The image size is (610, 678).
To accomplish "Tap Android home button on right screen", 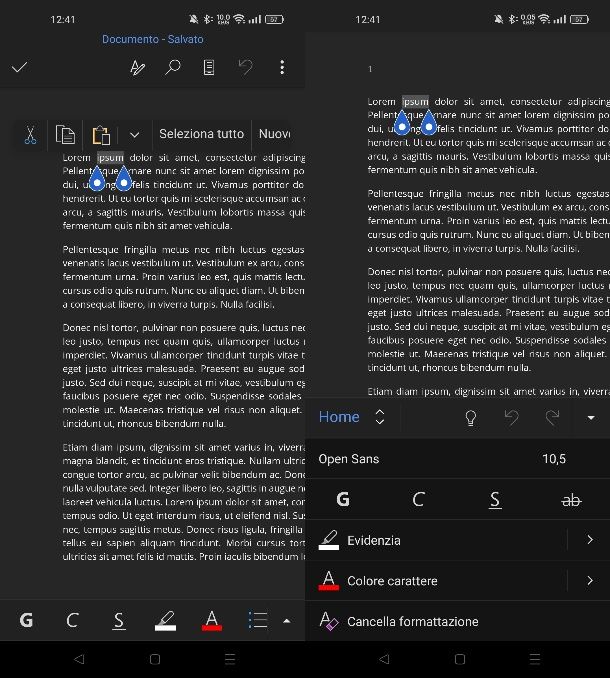I will tap(460, 659).
